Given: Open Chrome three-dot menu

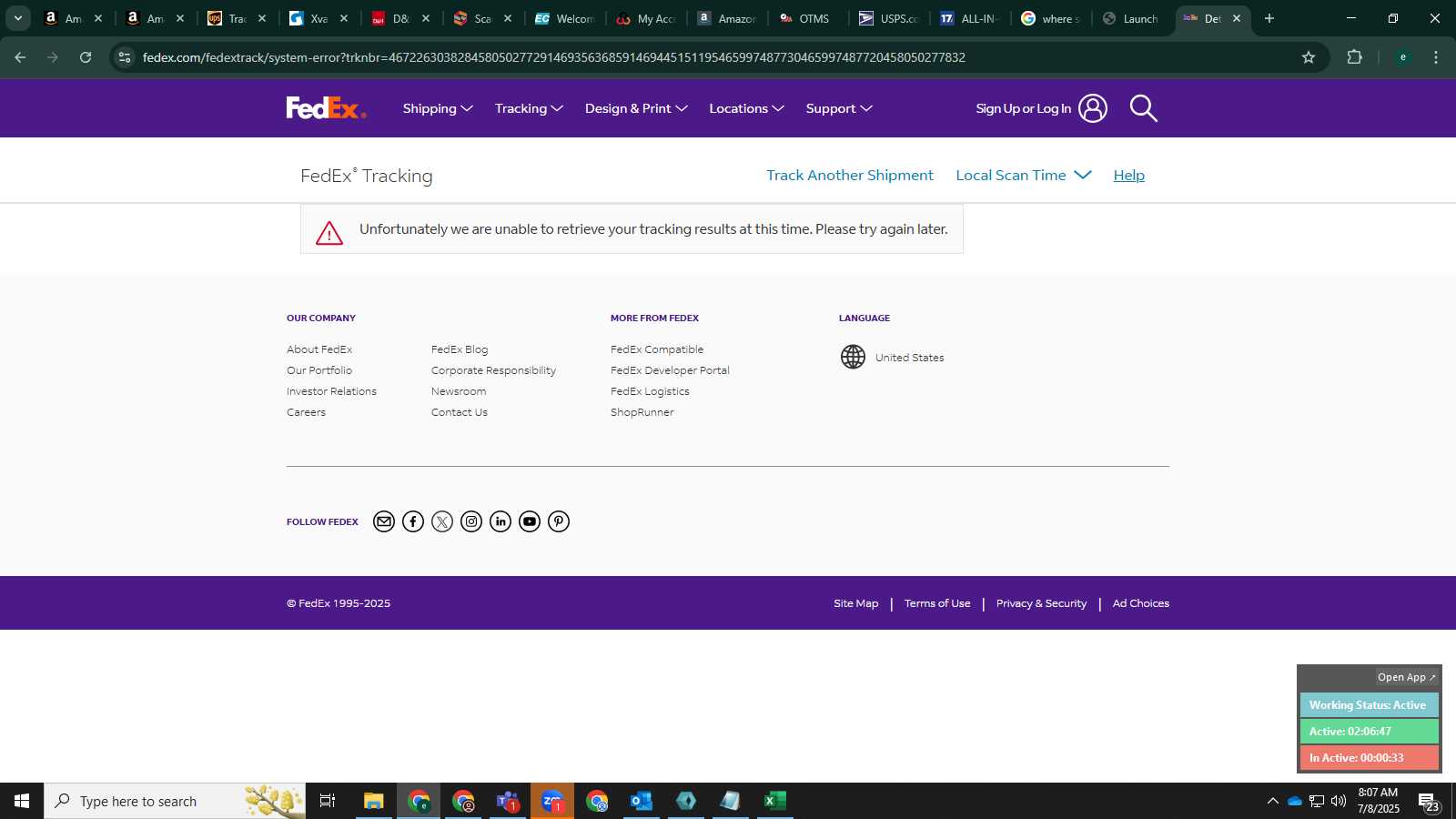Looking at the screenshot, I should click(x=1436, y=57).
